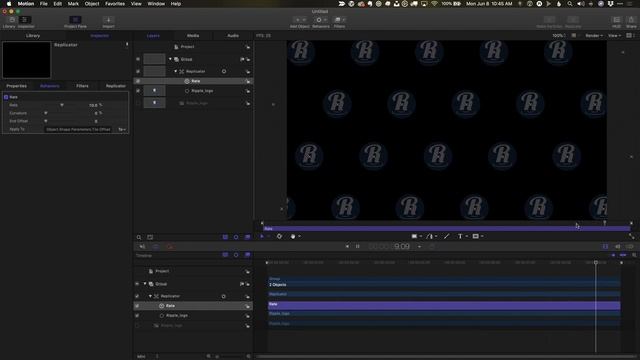Viewport: 640px width, 360px height.
Task: Switch to the Media tab
Action: (193, 36)
